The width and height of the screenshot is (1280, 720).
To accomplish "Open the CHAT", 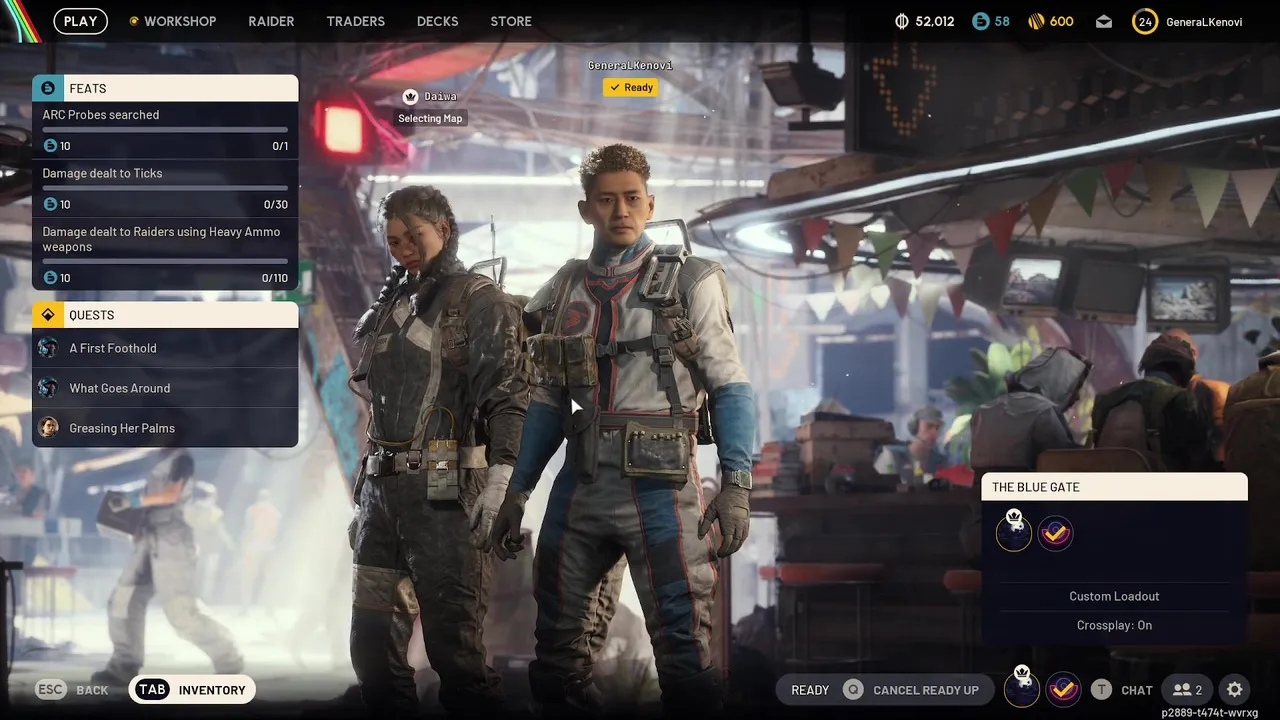I will pyautogui.click(x=1137, y=690).
